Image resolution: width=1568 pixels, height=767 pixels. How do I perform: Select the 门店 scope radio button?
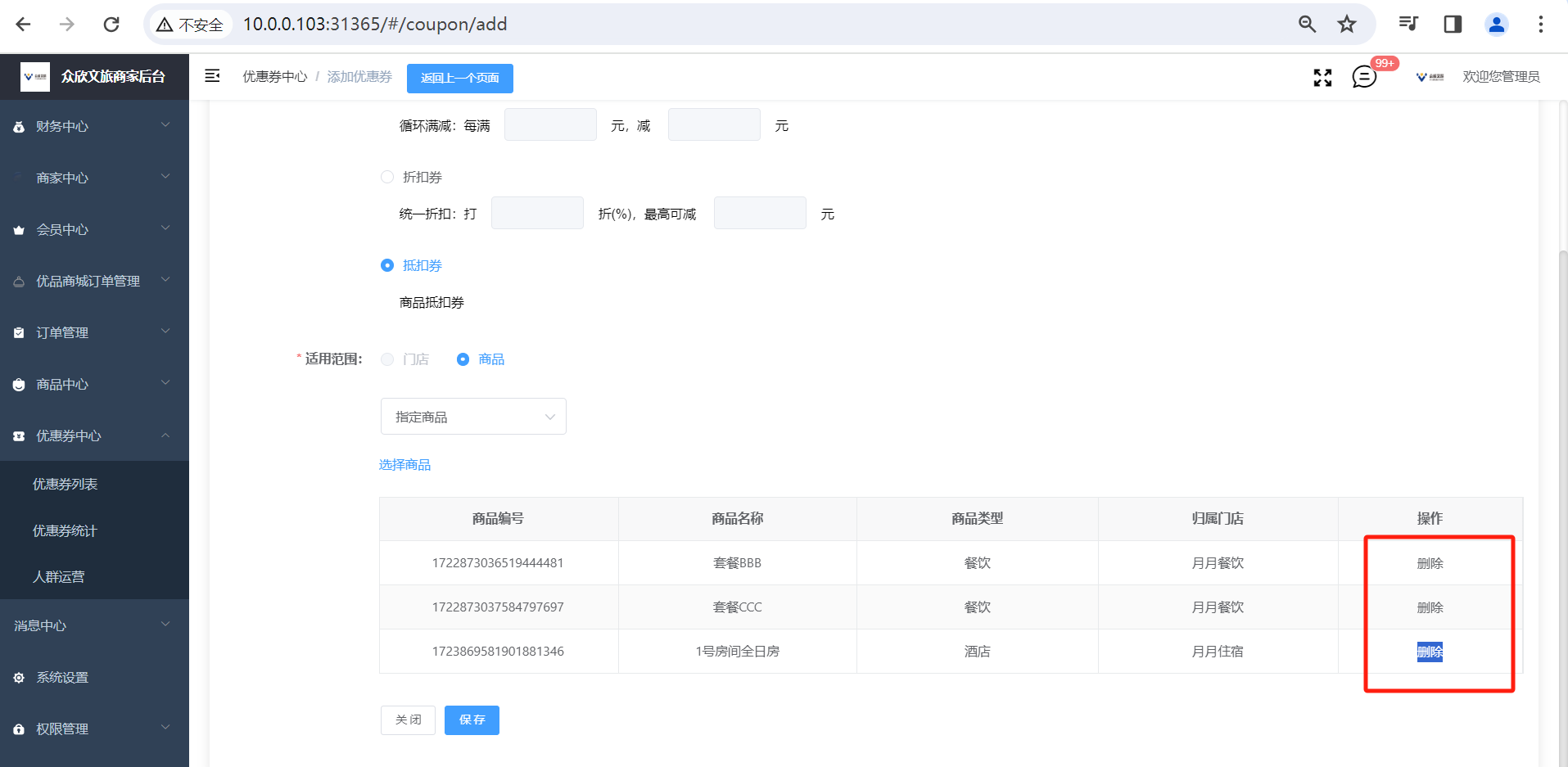387,359
